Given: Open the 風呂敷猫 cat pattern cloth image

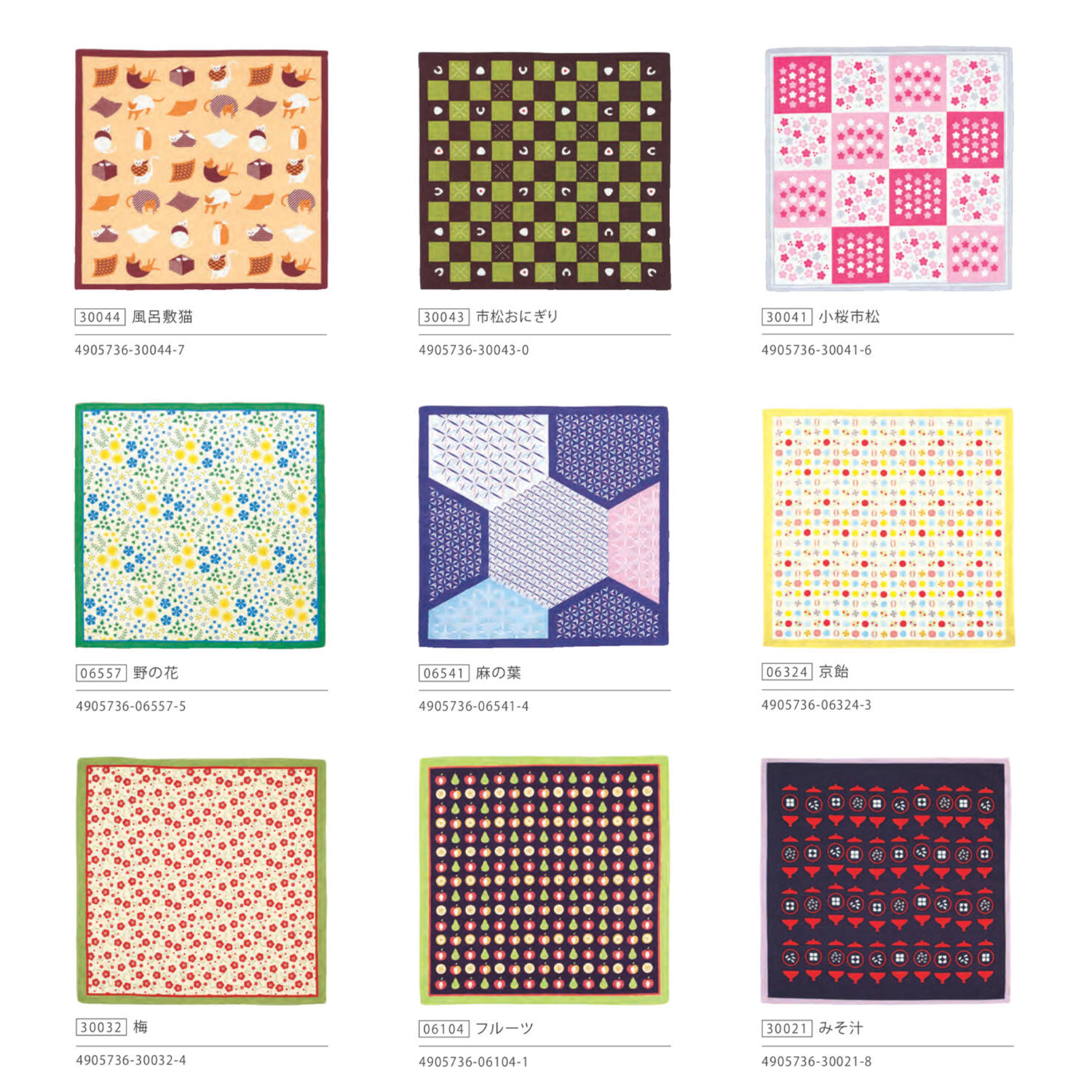Looking at the screenshot, I should 201,170.
